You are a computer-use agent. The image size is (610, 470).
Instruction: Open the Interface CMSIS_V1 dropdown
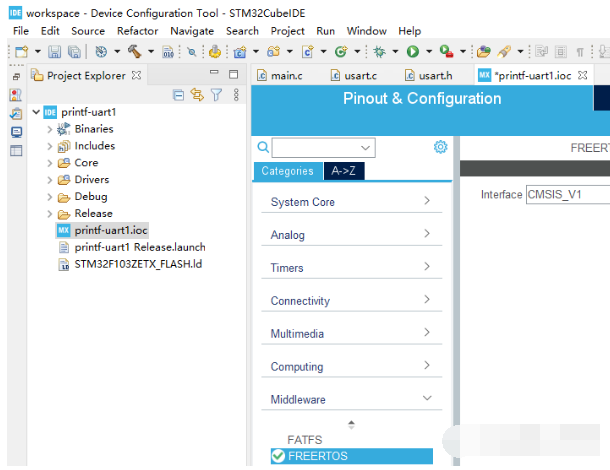click(x=567, y=195)
